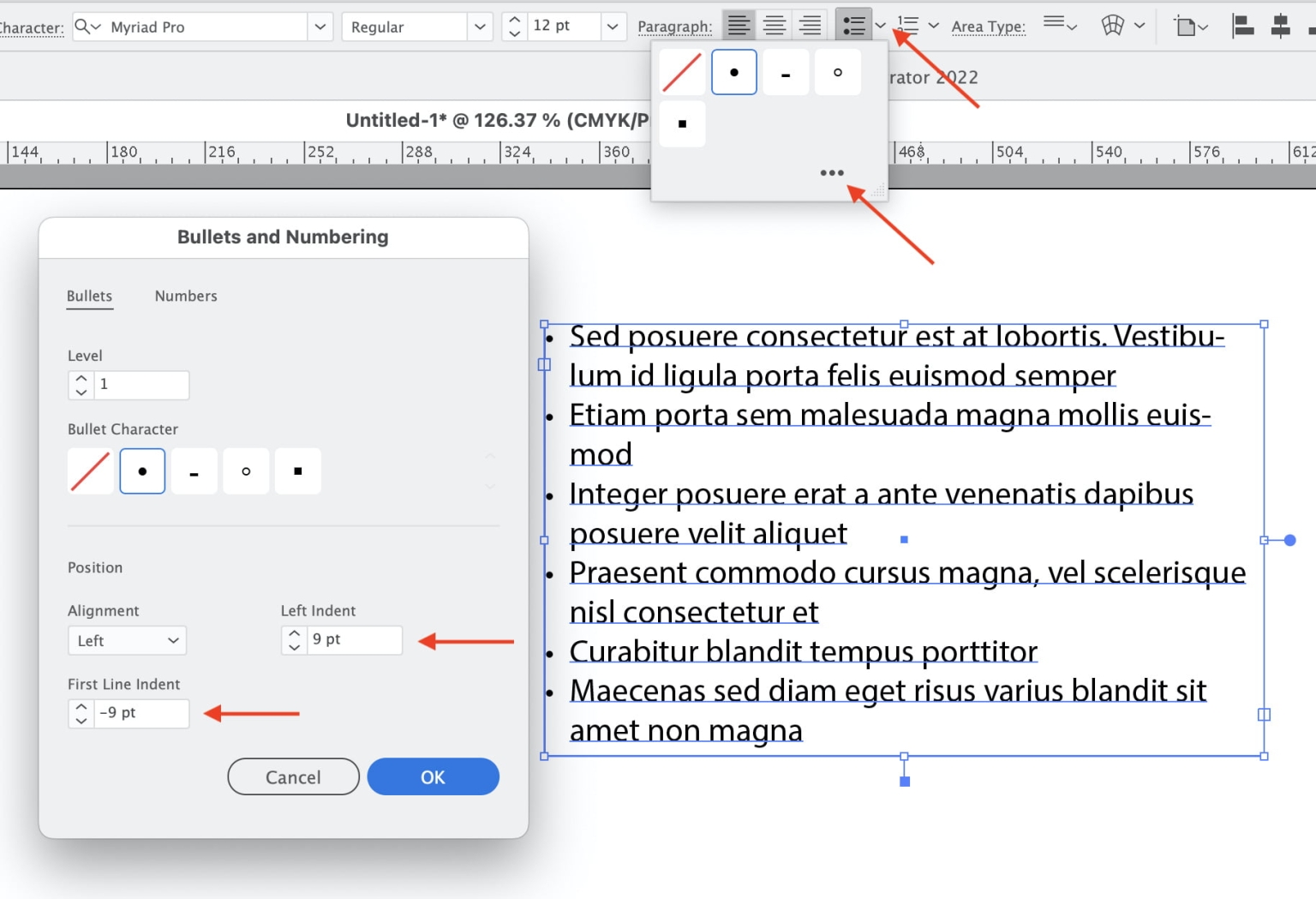Viewport: 1316px width, 899px height.
Task: Open the Myriad Pro font family dropdown
Action: [x=320, y=27]
